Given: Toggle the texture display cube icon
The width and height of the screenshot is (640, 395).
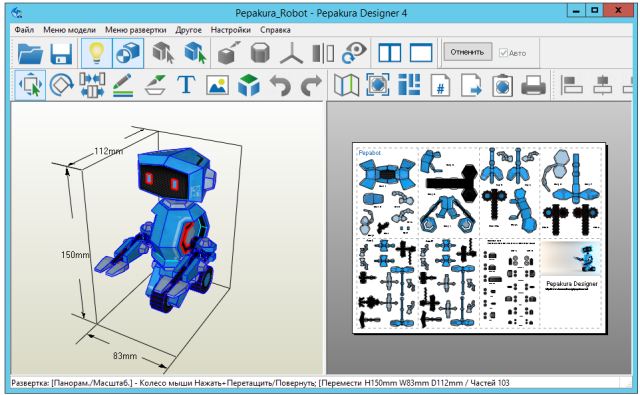Looking at the screenshot, I should coord(128,53).
